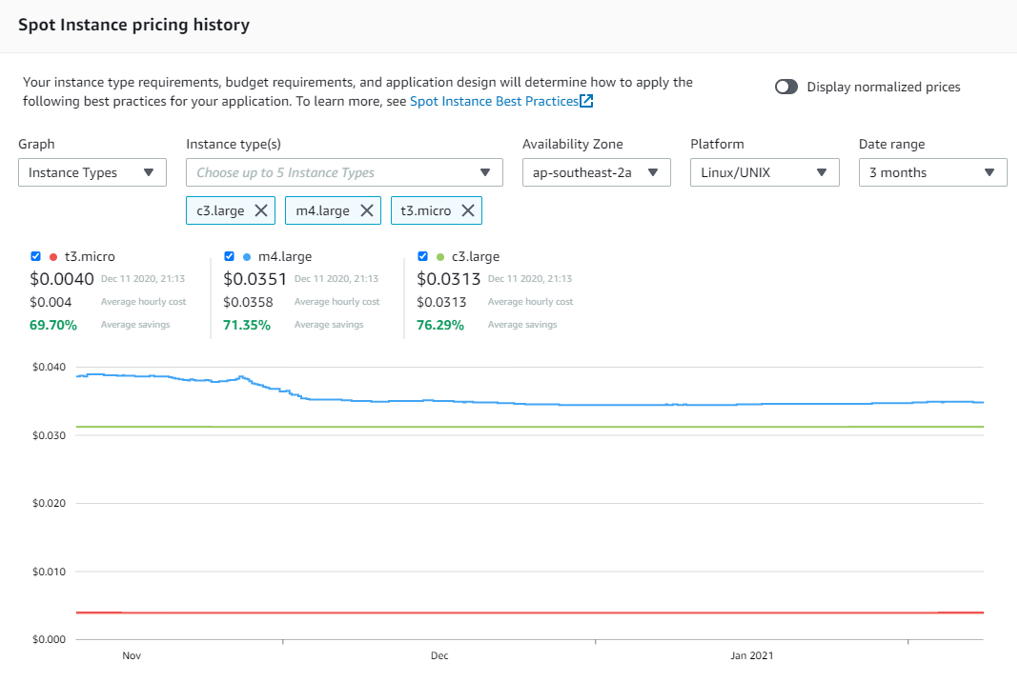Viewport: 1017px width, 694px height.
Task: Click the green c3.large legend dot
Action: (440, 257)
